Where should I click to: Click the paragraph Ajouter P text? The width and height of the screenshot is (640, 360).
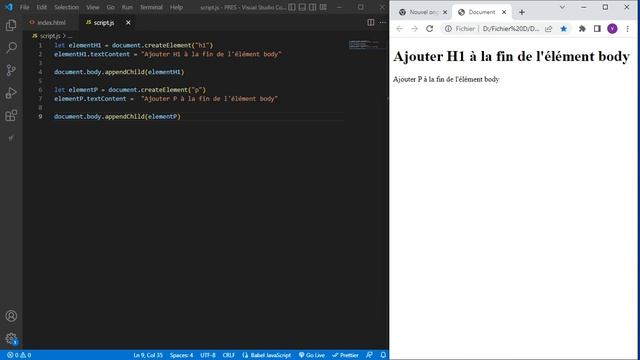click(446, 79)
